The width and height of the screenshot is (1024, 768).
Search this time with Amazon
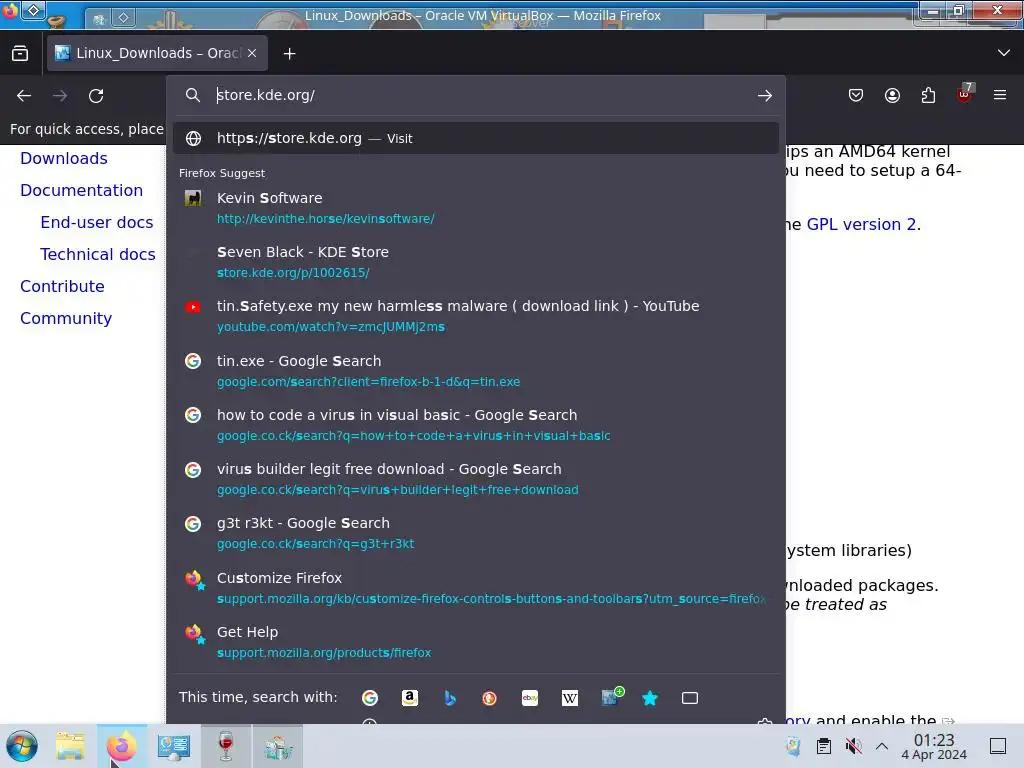[409, 698]
